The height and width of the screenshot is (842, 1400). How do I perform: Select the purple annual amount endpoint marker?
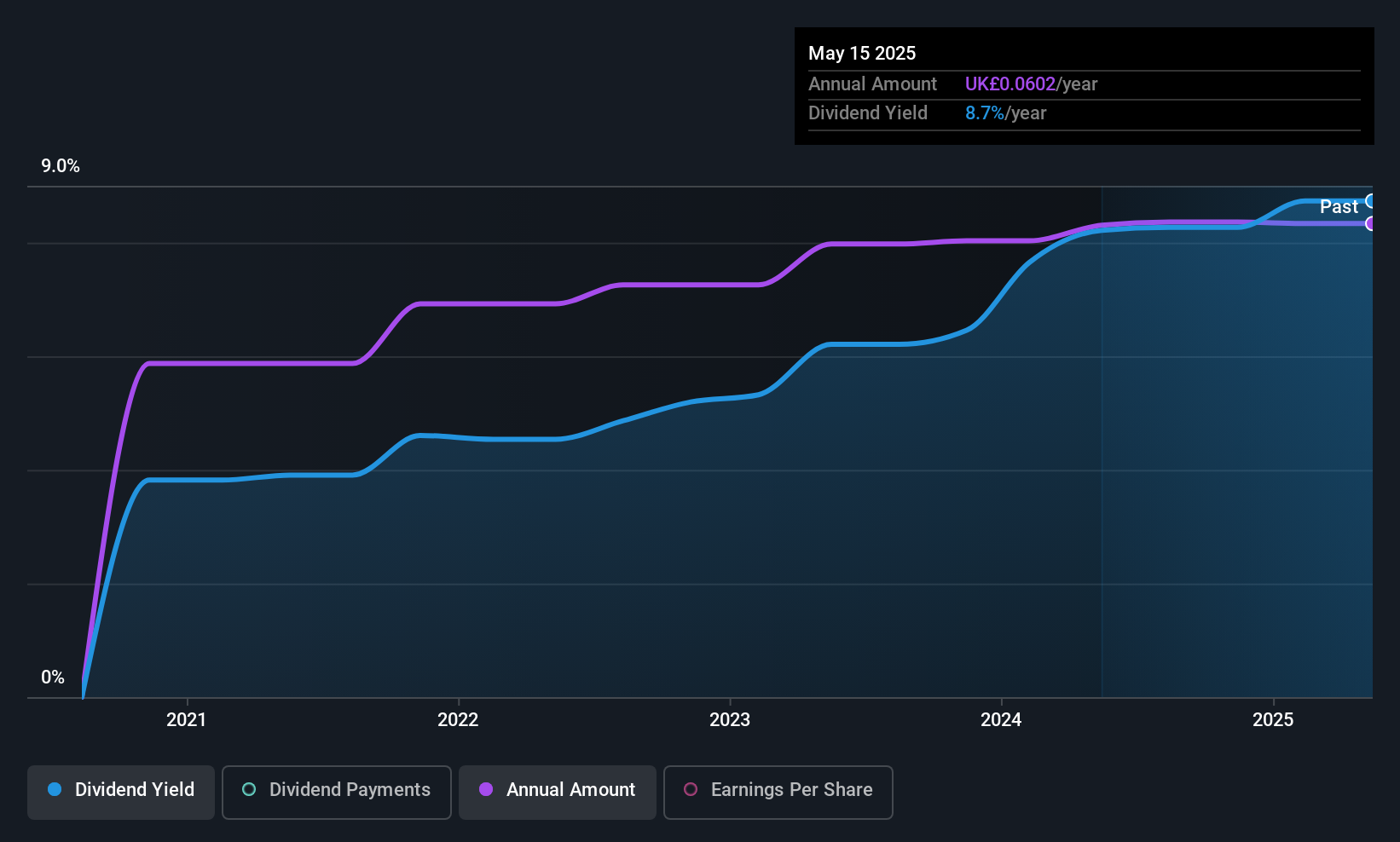click(1370, 223)
